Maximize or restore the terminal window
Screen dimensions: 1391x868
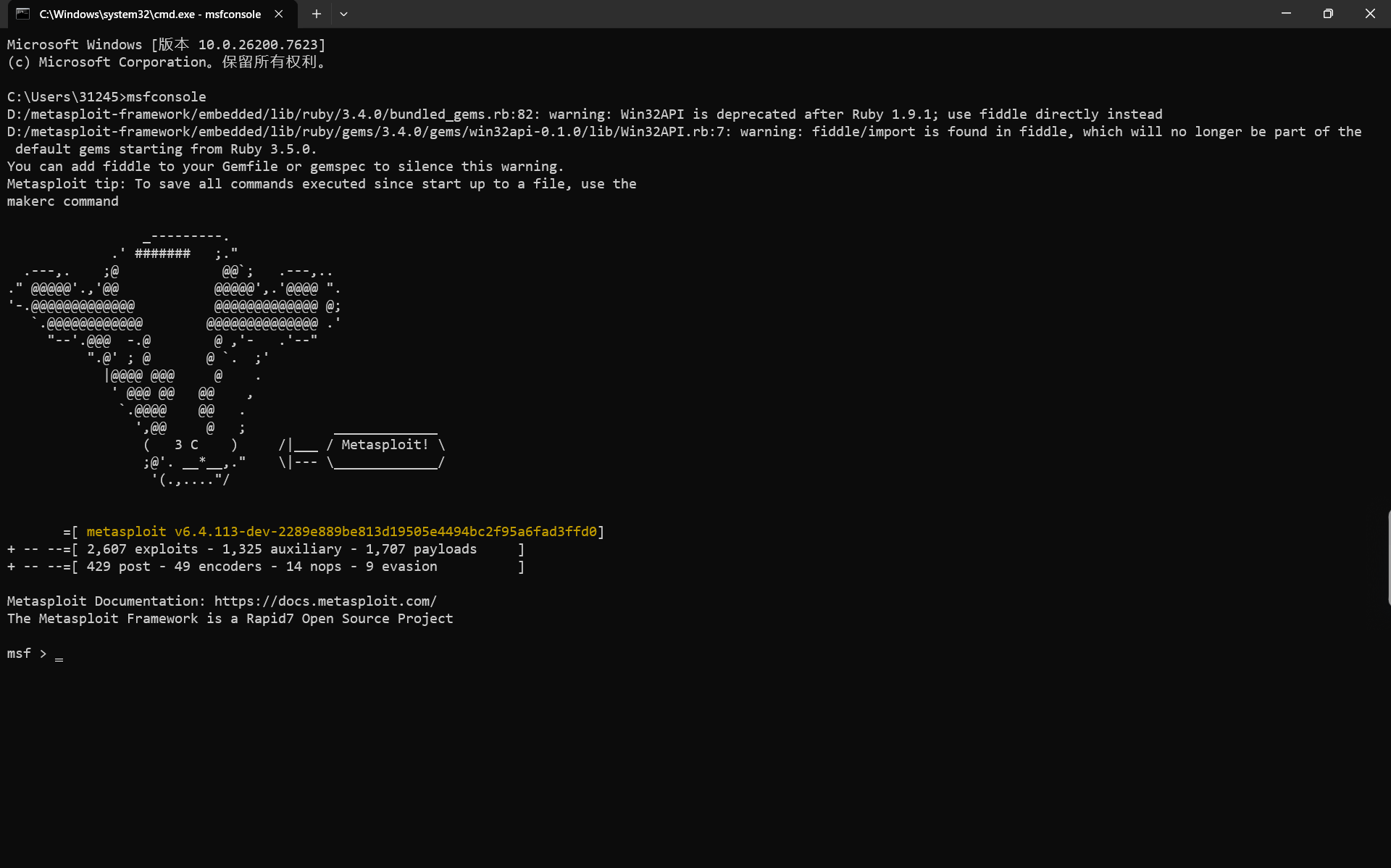(x=1328, y=14)
